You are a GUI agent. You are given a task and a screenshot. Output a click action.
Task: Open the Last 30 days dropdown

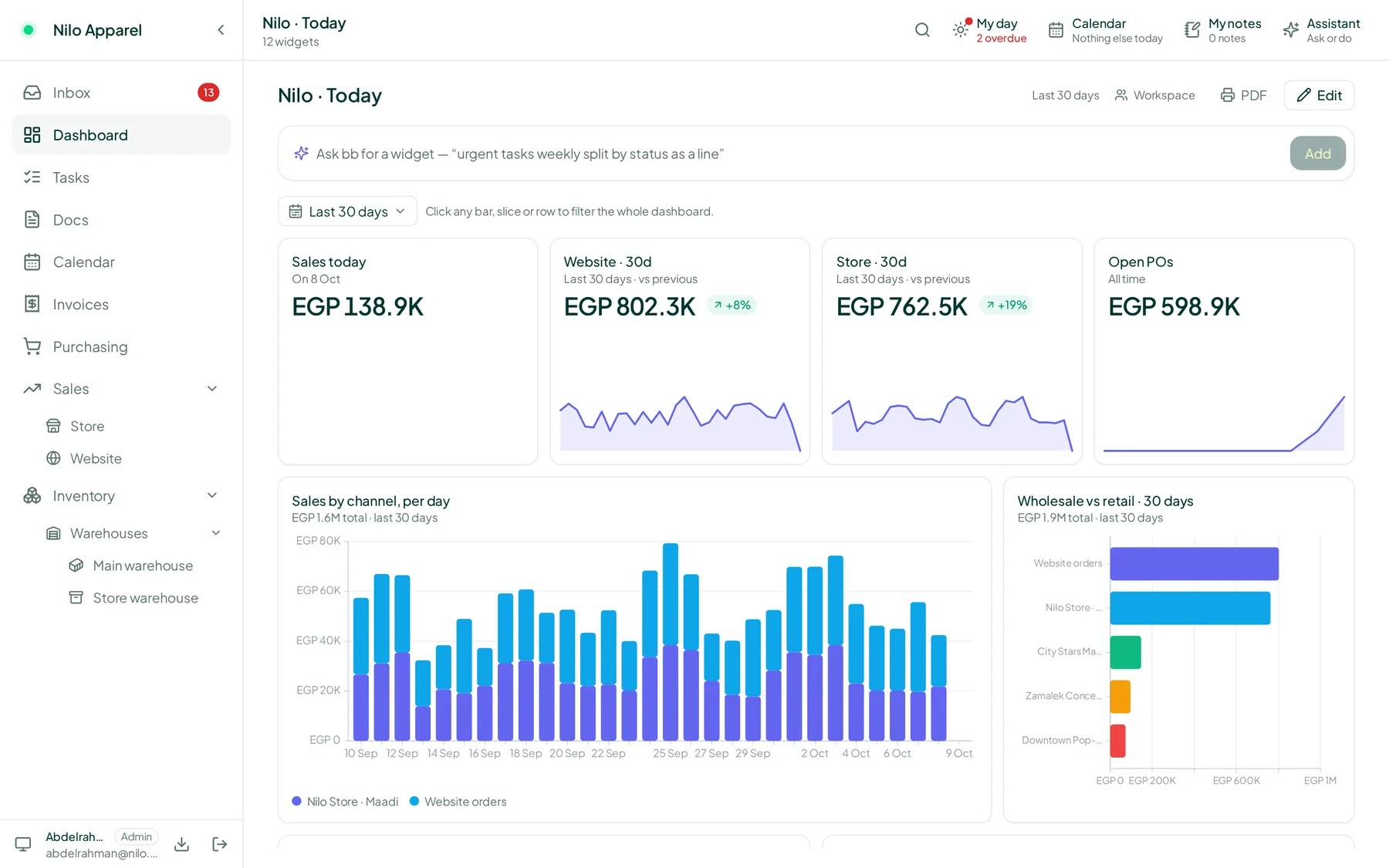pos(347,211)
